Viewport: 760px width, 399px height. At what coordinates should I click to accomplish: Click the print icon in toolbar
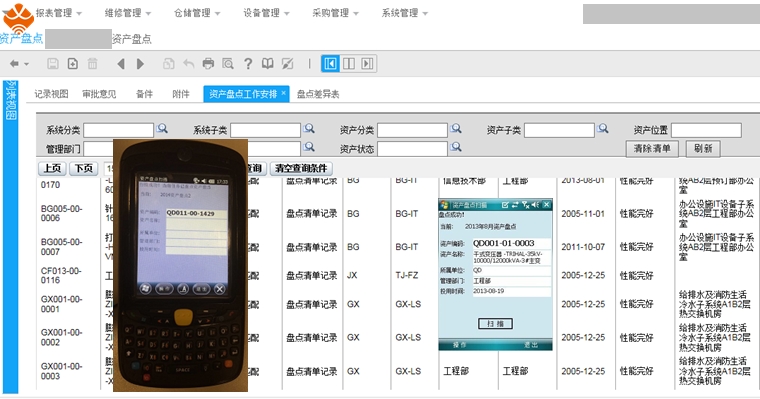208,64
